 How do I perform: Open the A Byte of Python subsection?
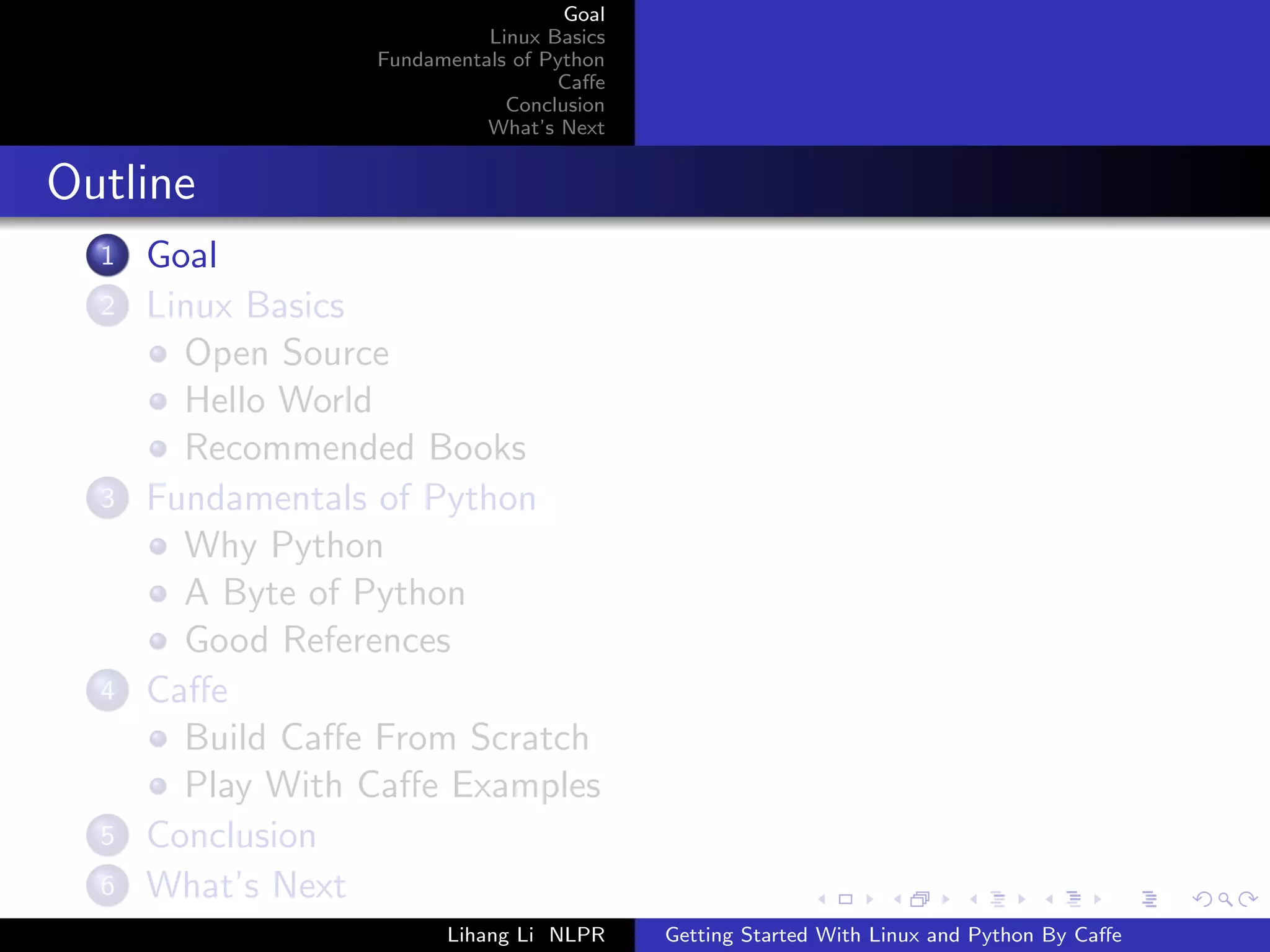pyautogui.click(x=325, y=594)
